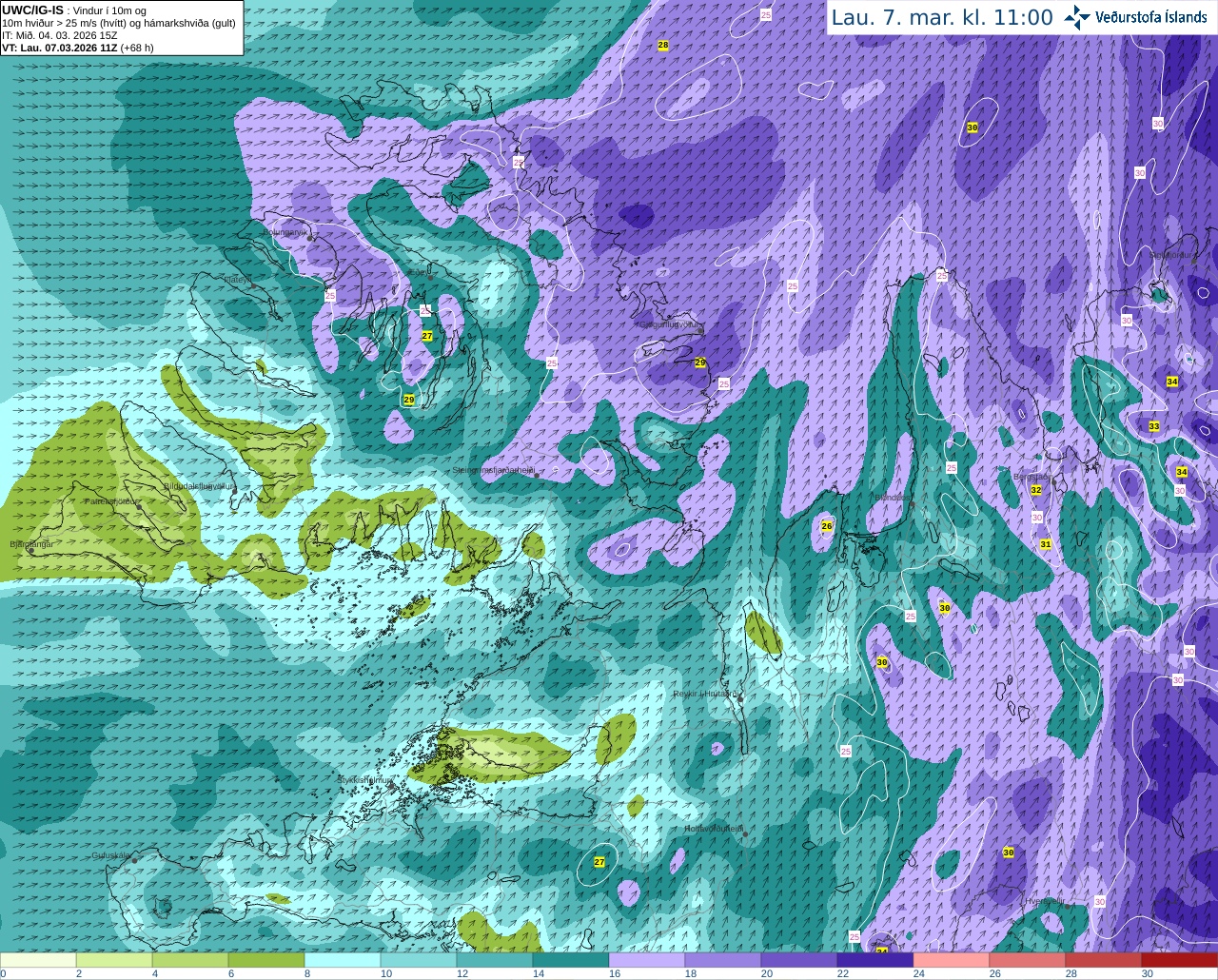Click the Veðurstofa Íslands logo
Image resolution: width=1218 pixels, height=980 pixels.
[x=1135, y=17]
